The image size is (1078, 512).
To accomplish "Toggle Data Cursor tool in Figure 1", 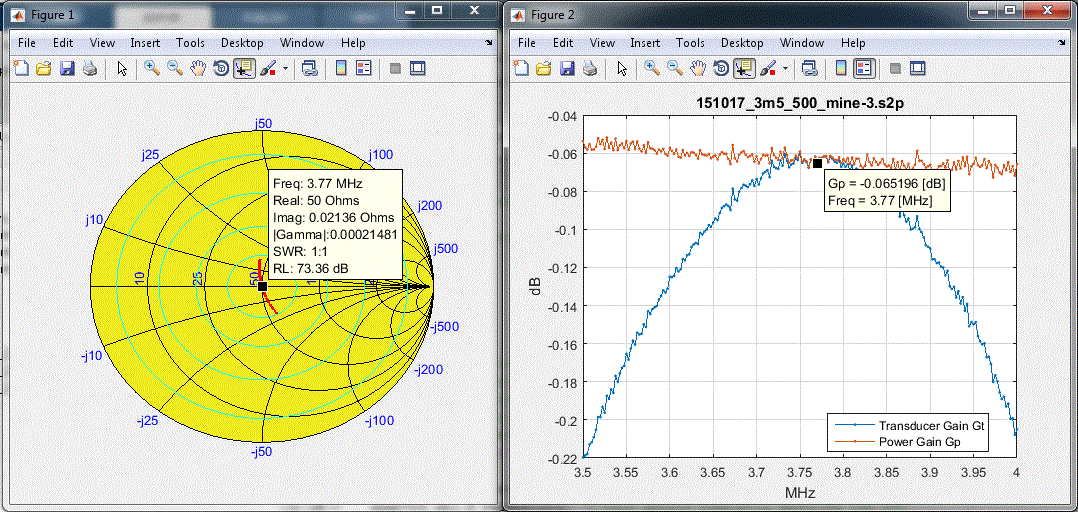I will click(243, 69).
